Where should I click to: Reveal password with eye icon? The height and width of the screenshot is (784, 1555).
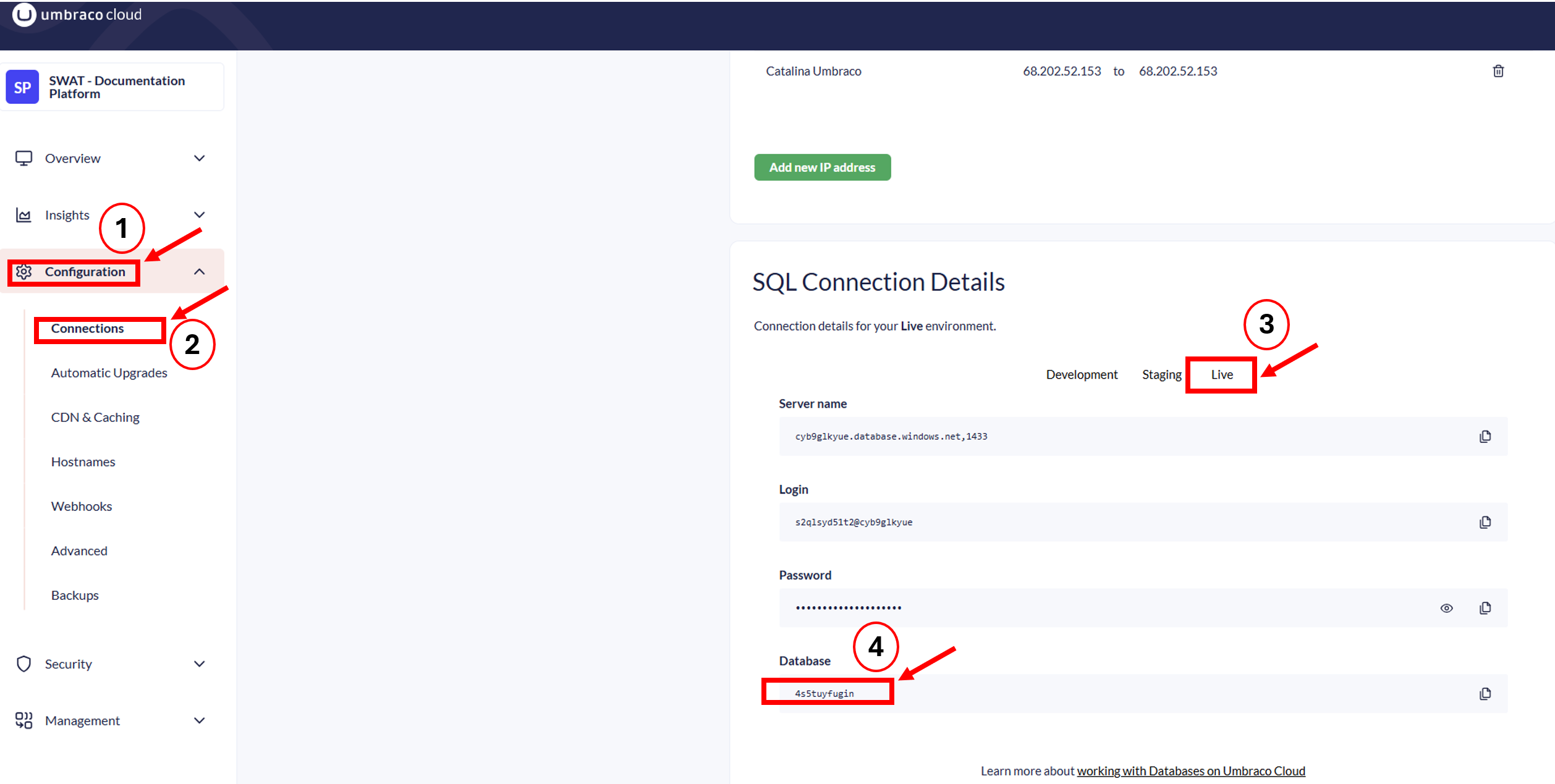[1446, 608]
